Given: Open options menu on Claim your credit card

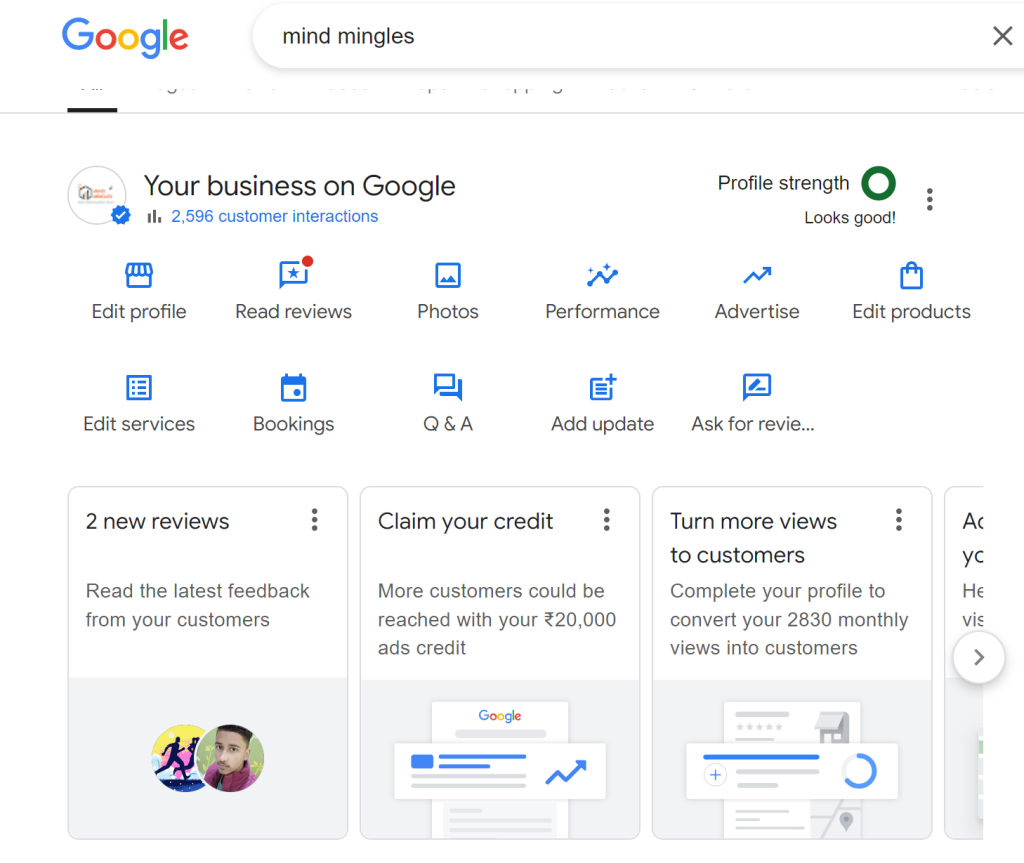Looking at the screenshot, I should 607,520.
